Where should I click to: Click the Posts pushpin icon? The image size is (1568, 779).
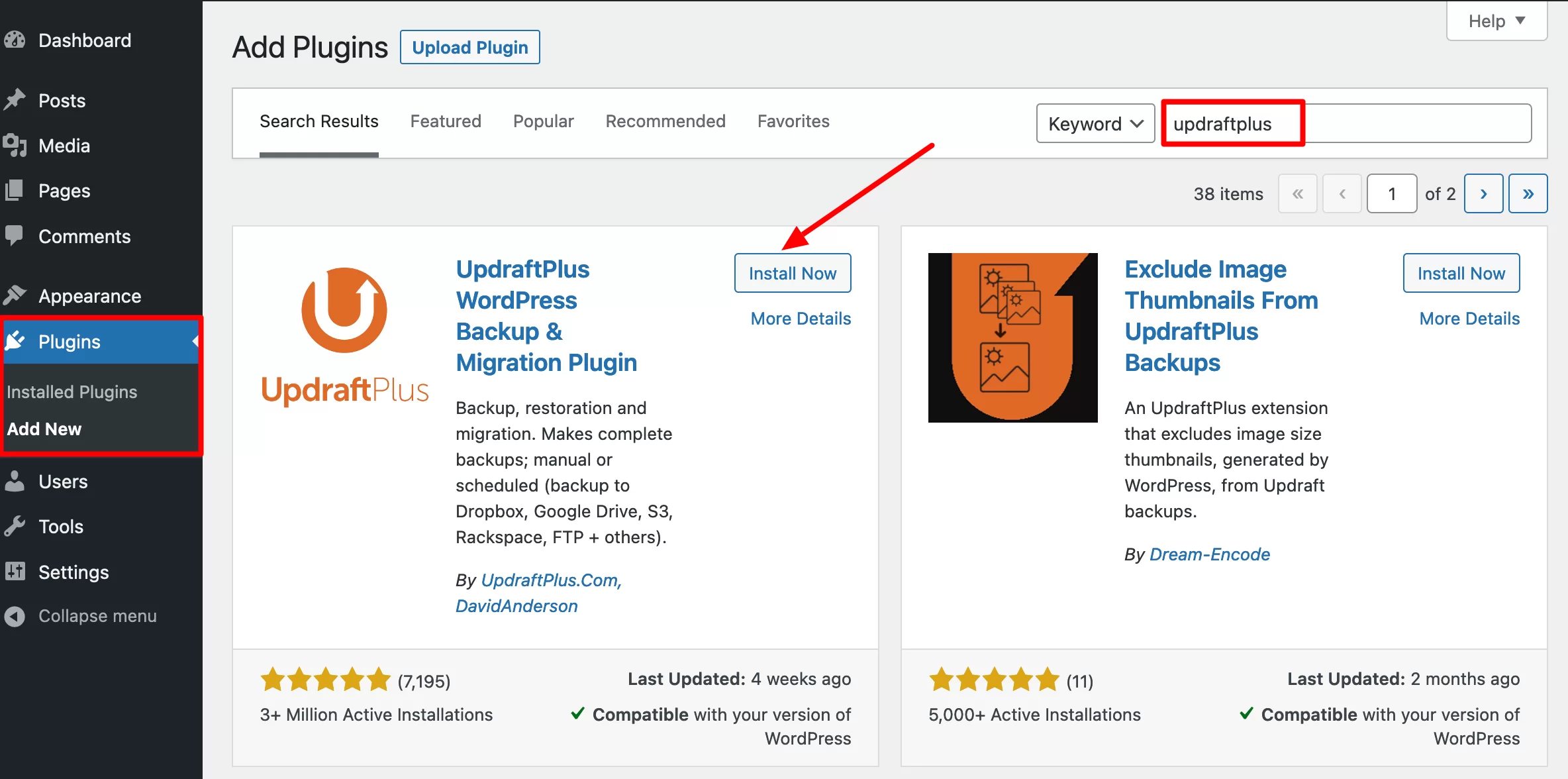tap(15, 100)
